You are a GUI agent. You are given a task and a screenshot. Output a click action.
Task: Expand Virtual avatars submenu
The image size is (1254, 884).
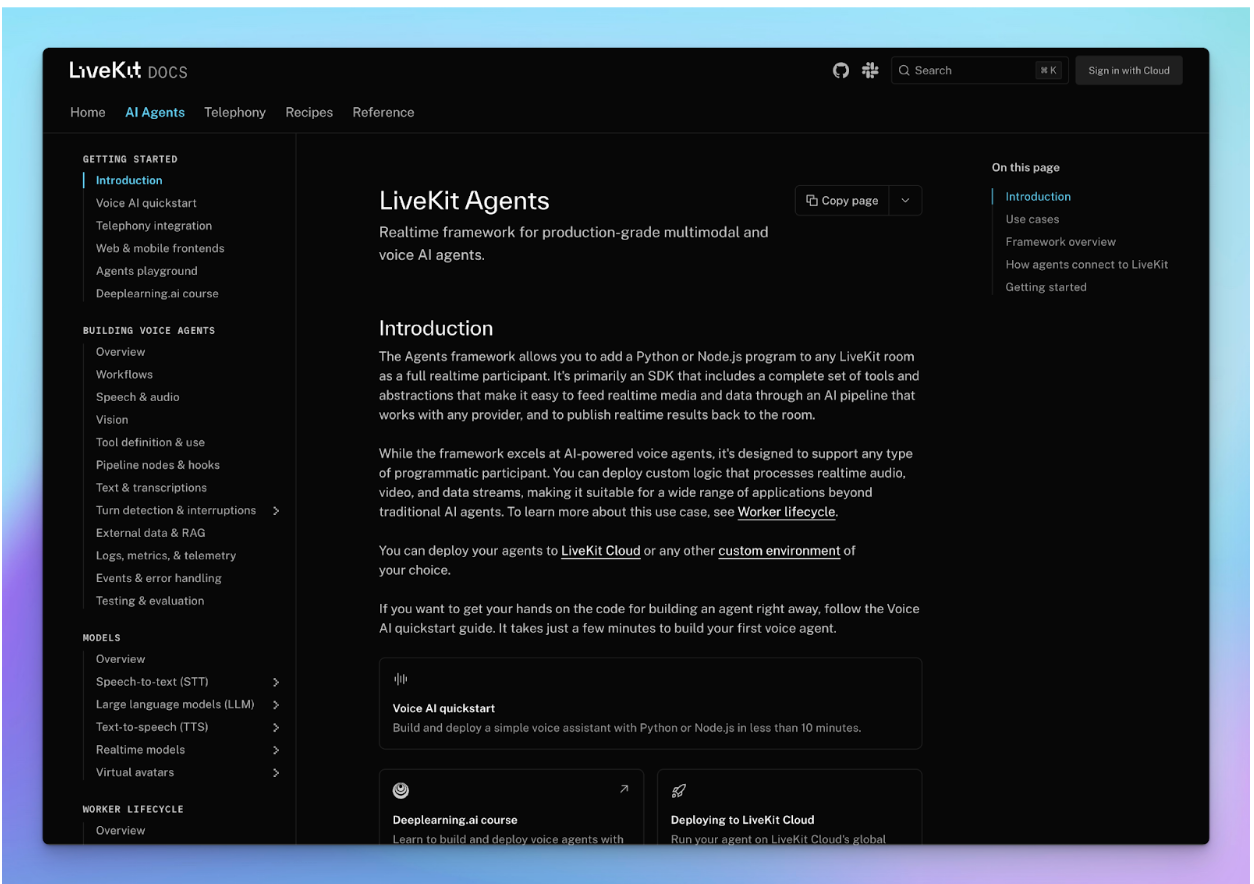click(x=276, y=773)
